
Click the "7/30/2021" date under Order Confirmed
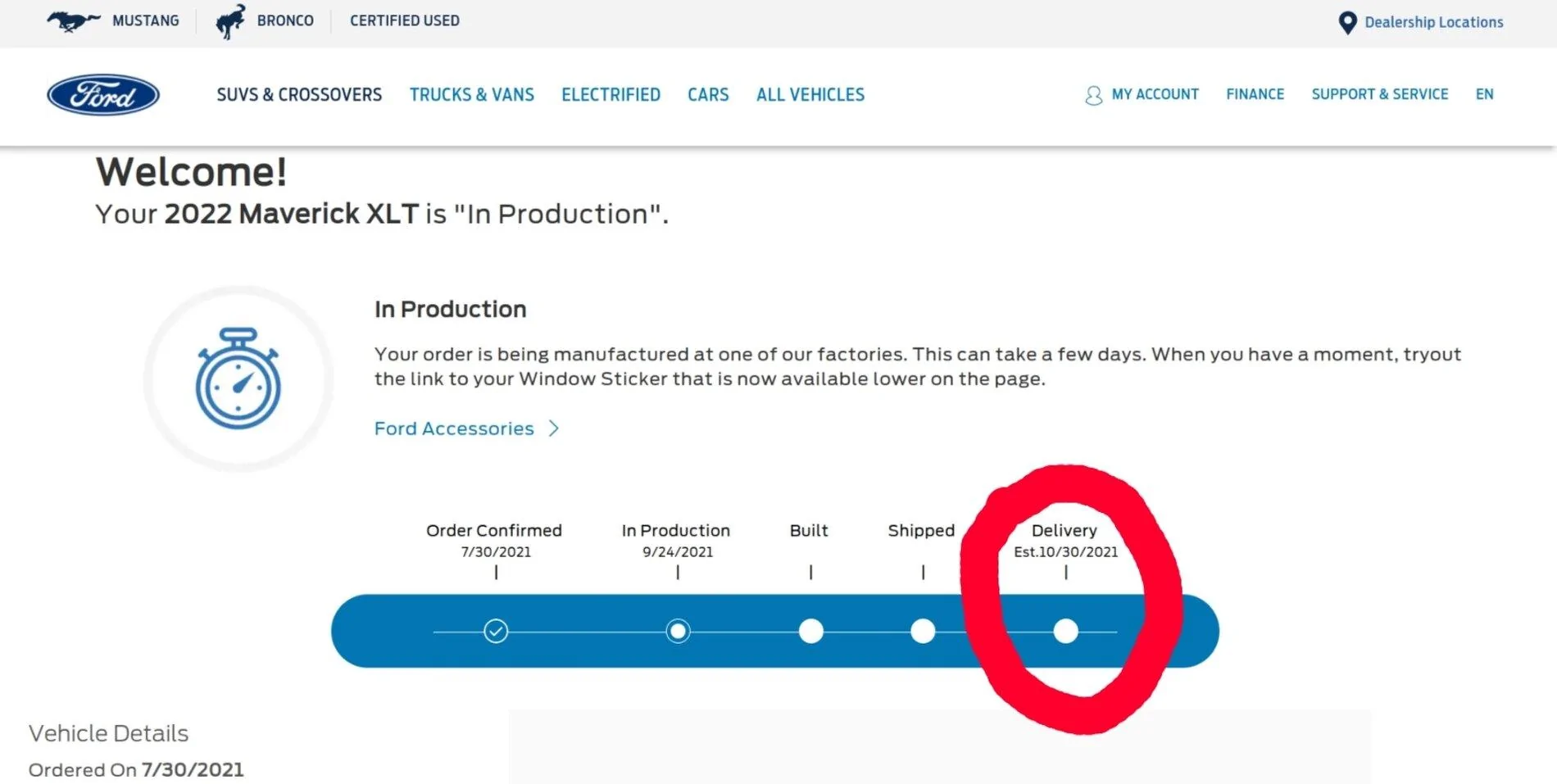[x=496, y=552]
